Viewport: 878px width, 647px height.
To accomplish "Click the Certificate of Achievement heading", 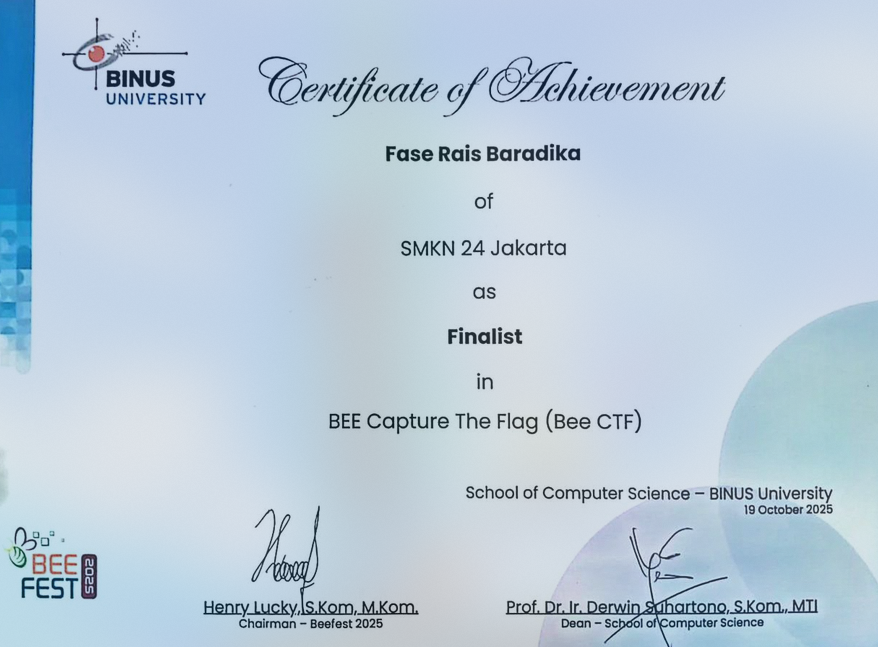I will click(492, 86).
